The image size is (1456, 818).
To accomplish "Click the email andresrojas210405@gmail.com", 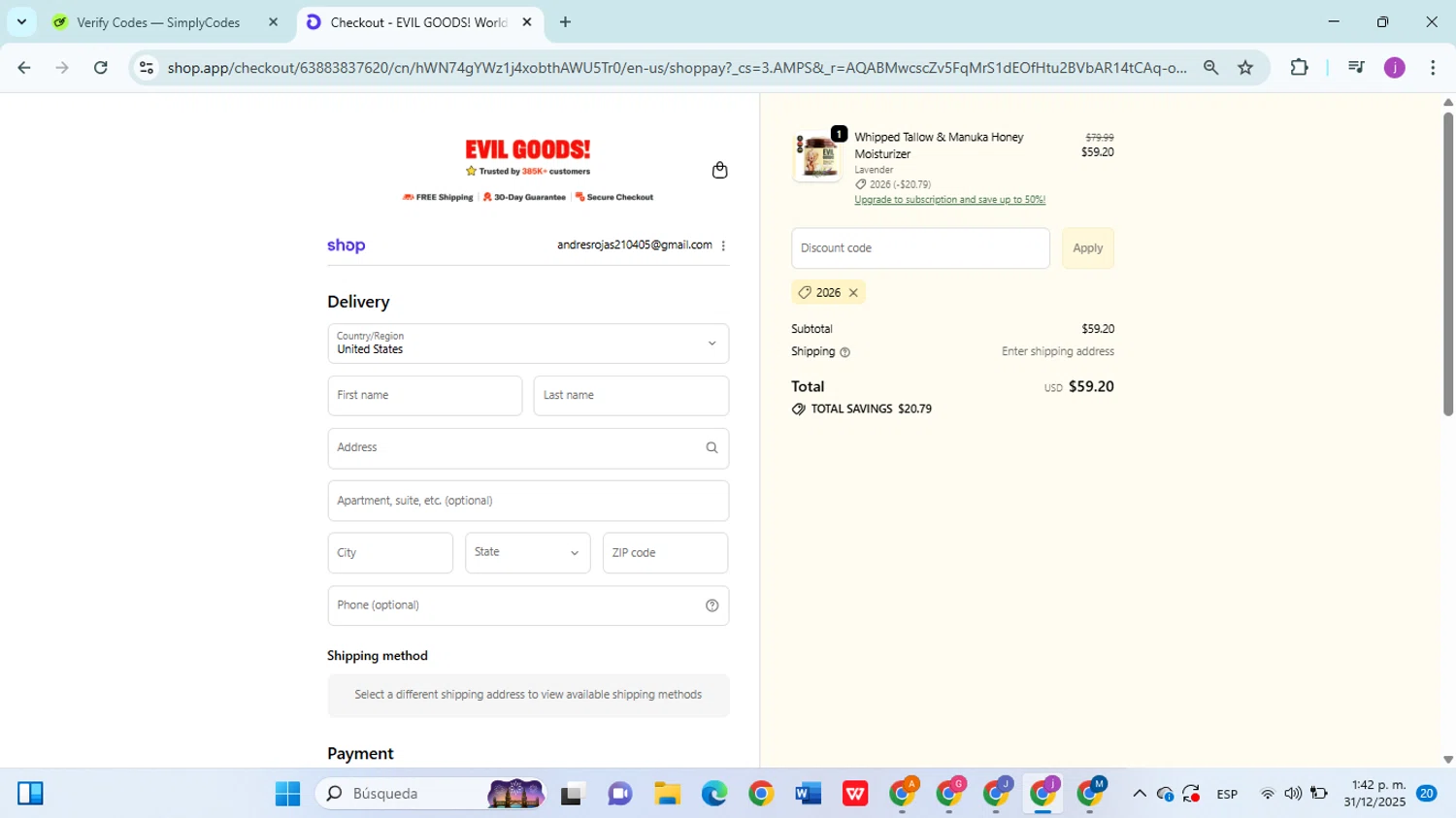I will click(x=635, y=245).
